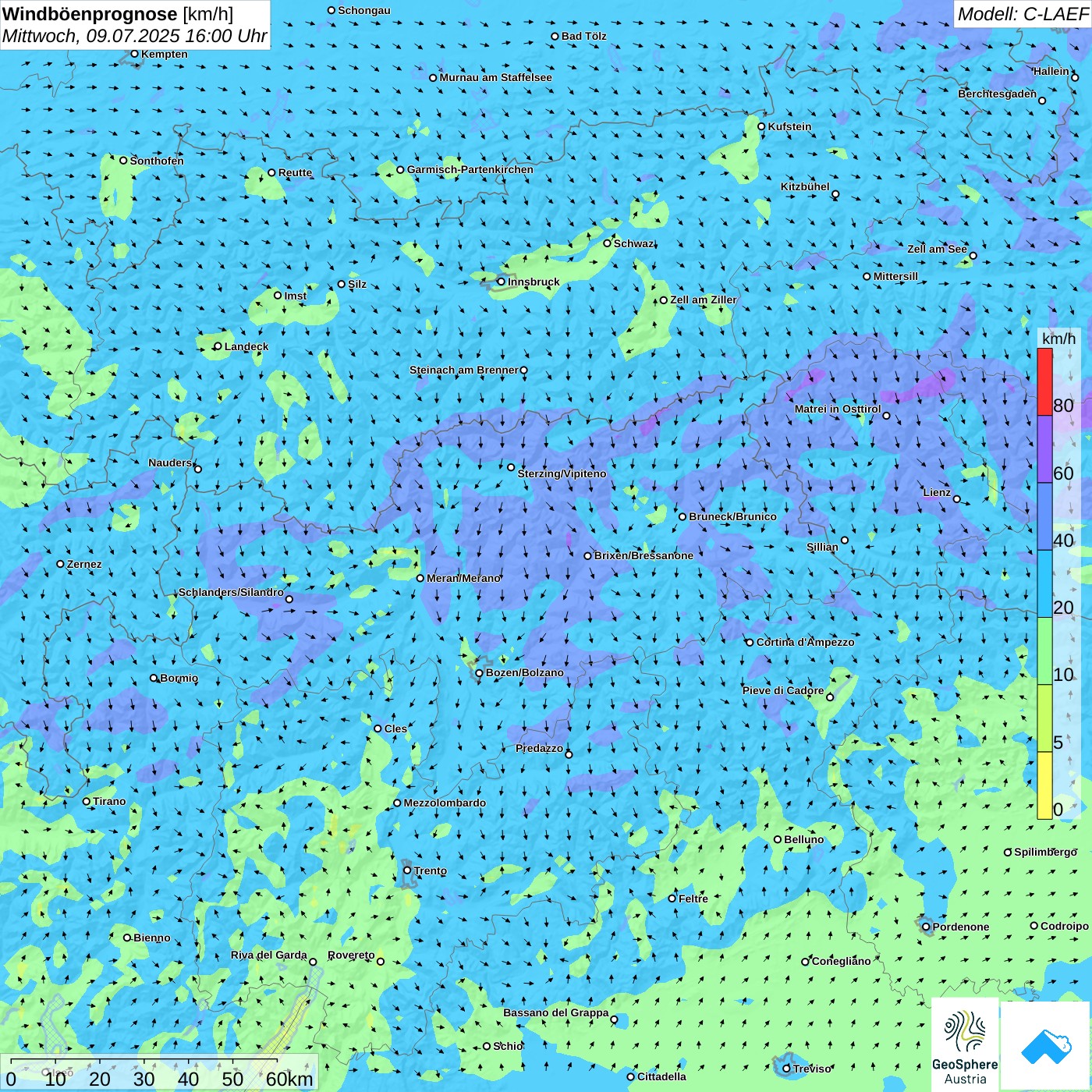This screenshot has height=1092, width=1092.
Task: Click the 60km scale bar label
Action: point(289,1079)
